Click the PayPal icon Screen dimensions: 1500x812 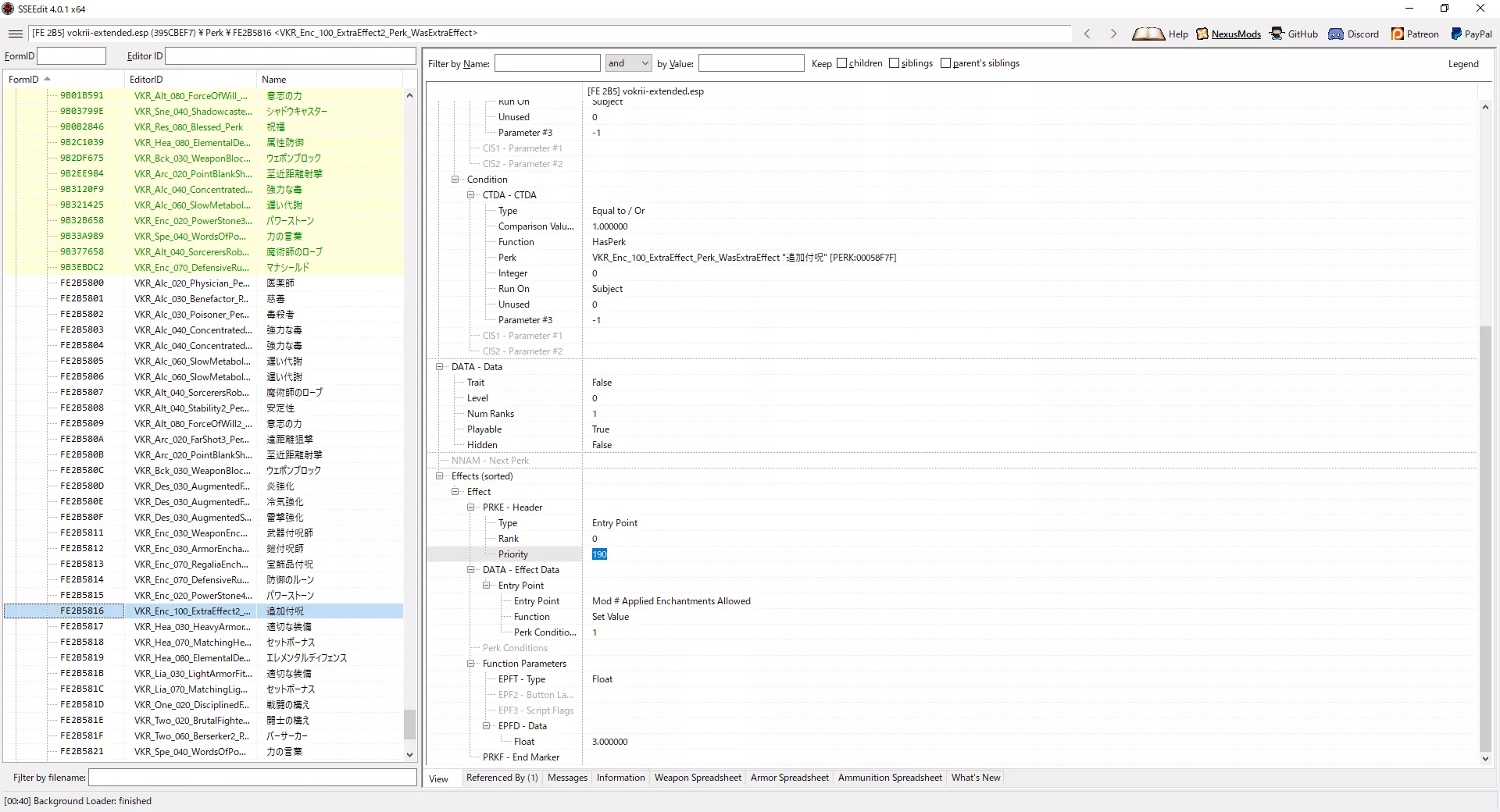point(1456,34)
